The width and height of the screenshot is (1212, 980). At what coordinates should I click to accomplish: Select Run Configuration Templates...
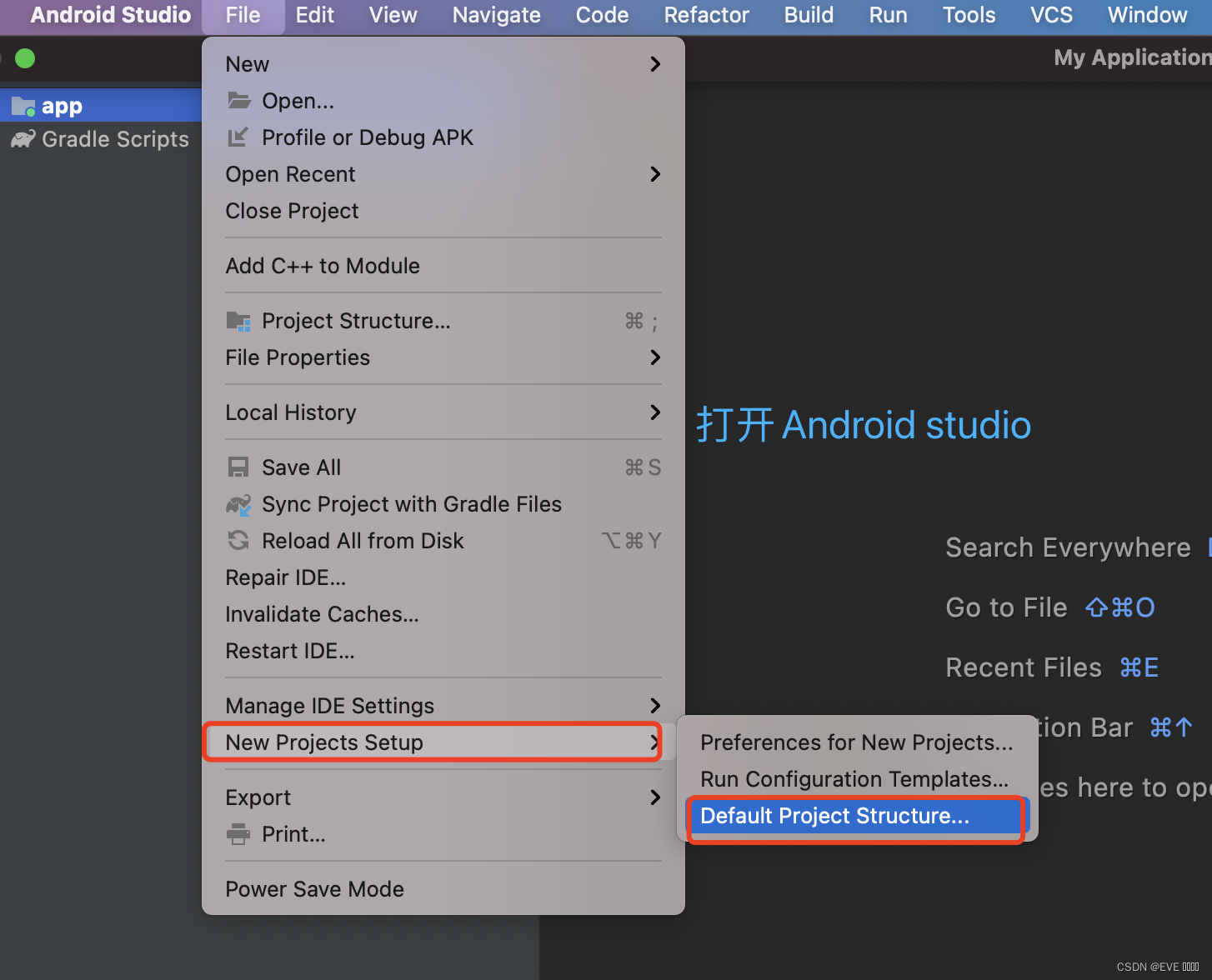[857, 779]
